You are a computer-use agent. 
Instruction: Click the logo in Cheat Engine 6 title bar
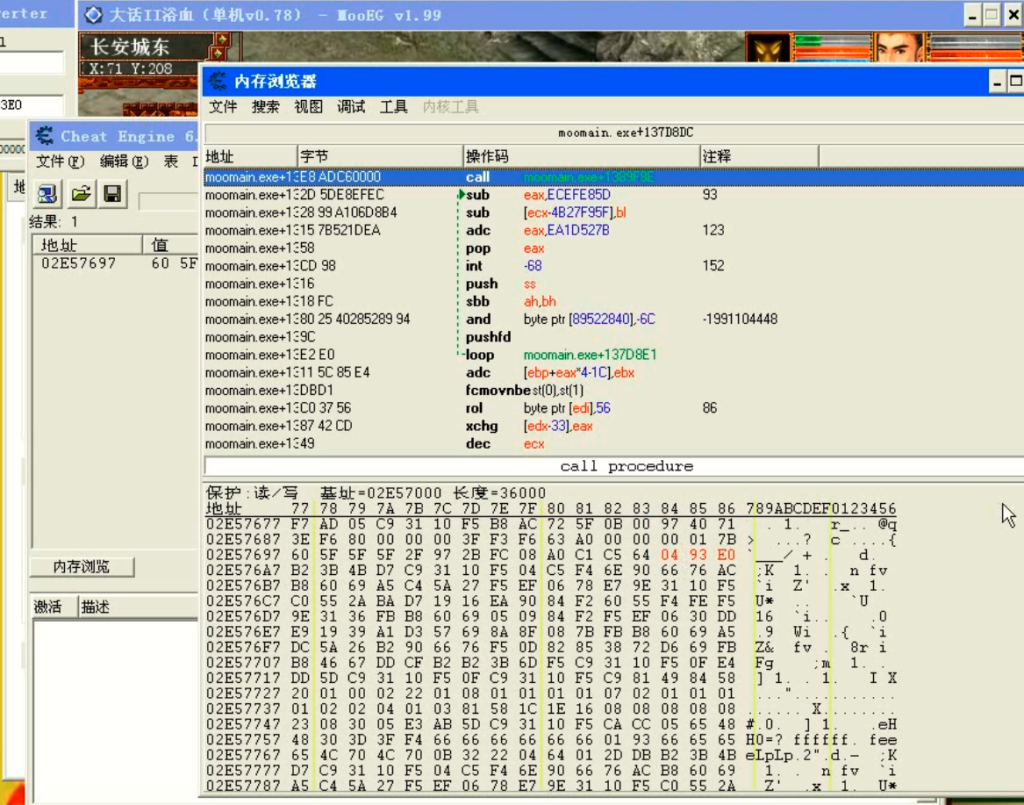tap(45, 136)
